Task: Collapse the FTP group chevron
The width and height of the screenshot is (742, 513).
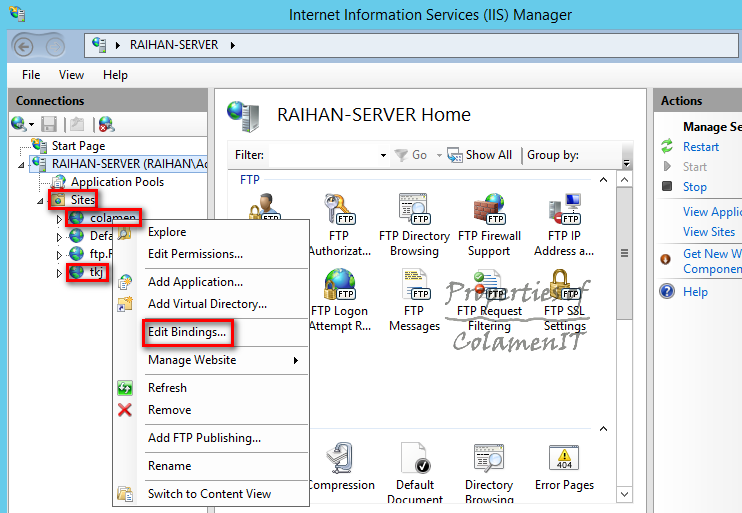Action: [x=603, y=180]
